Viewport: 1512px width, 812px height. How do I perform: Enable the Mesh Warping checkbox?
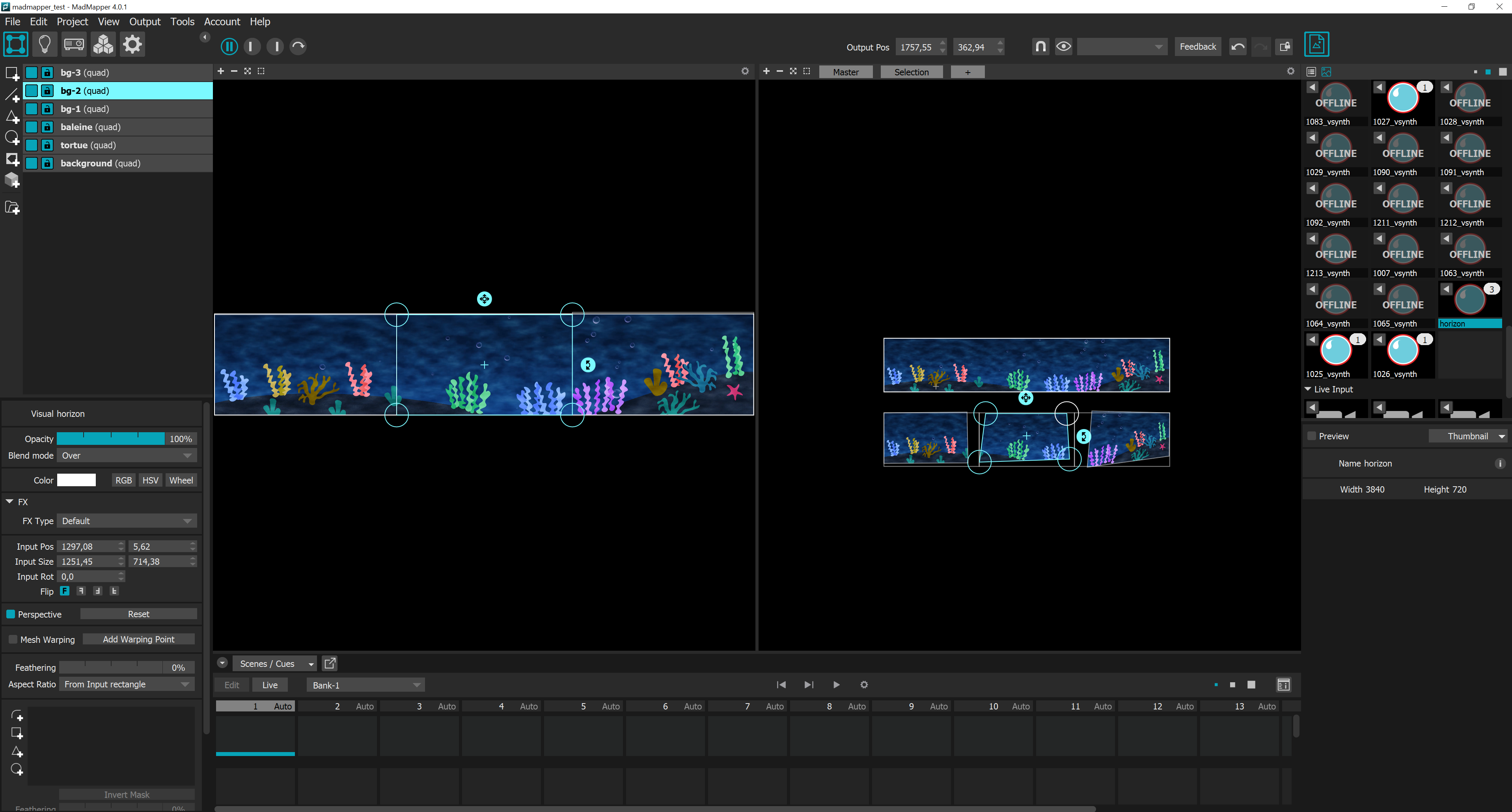coord(13,639)
